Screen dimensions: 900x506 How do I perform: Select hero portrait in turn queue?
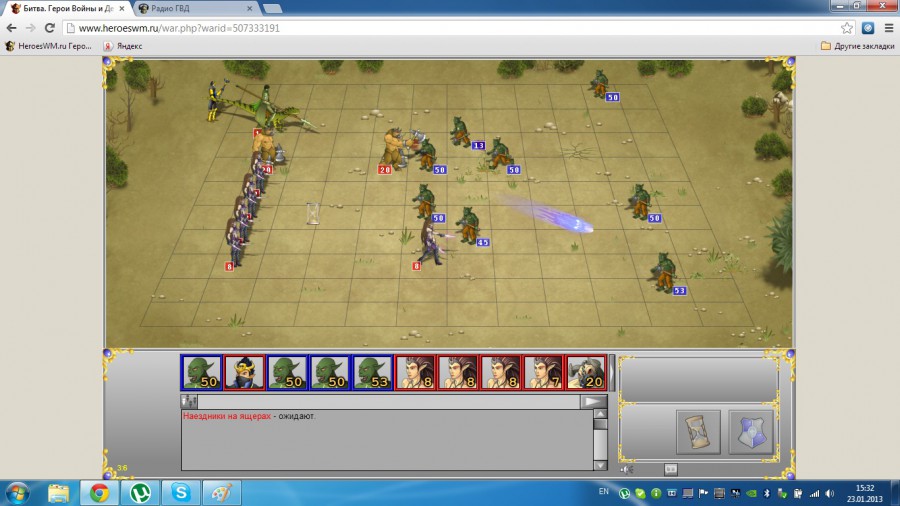244,372
